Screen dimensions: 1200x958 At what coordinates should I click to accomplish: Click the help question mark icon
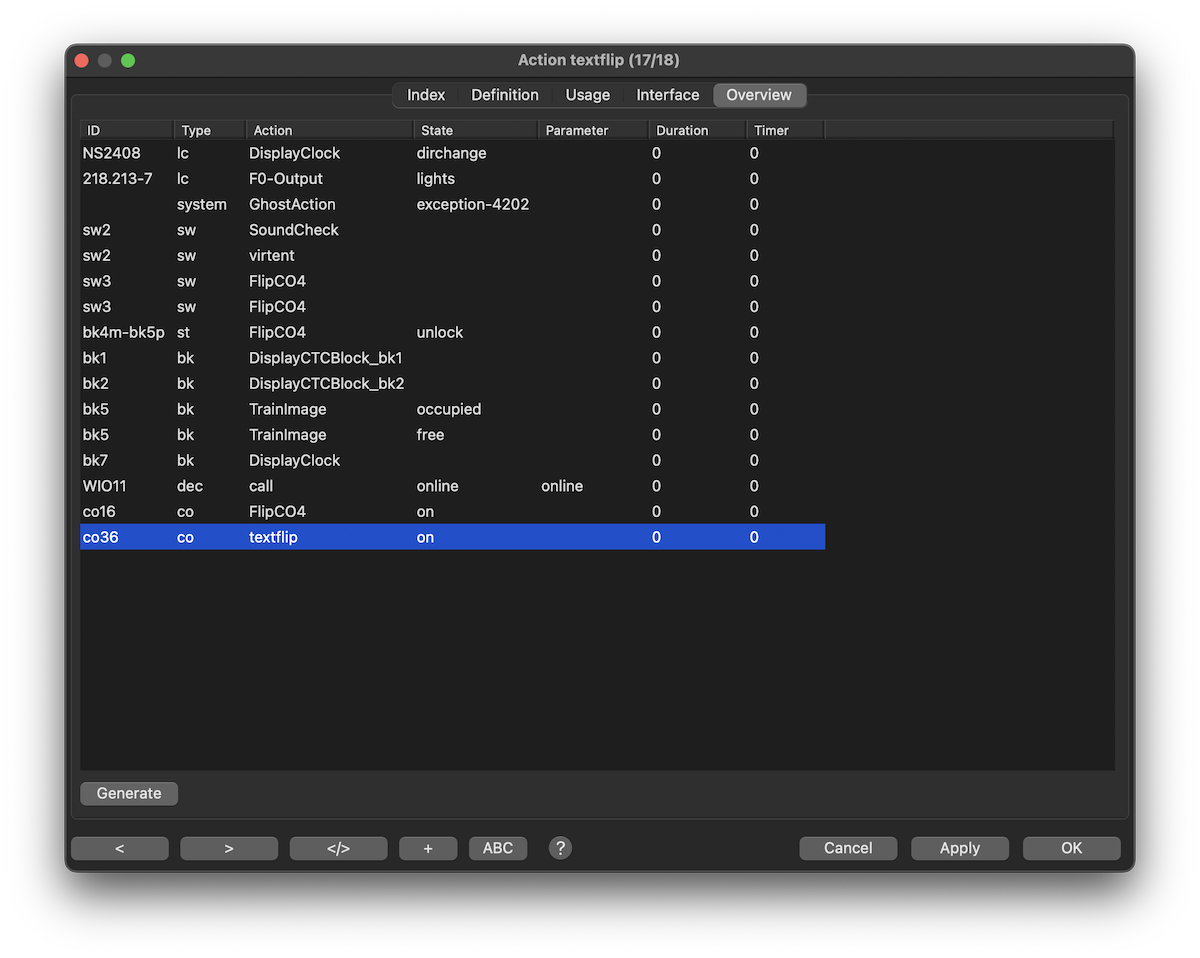point(560,848)
